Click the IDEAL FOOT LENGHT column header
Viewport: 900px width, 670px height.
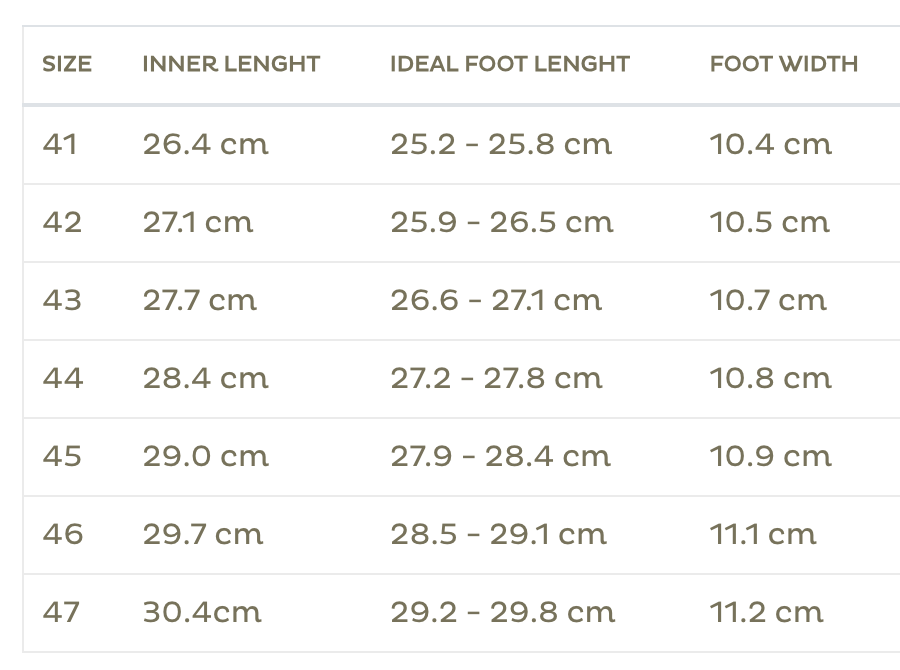tap(510, 65)
